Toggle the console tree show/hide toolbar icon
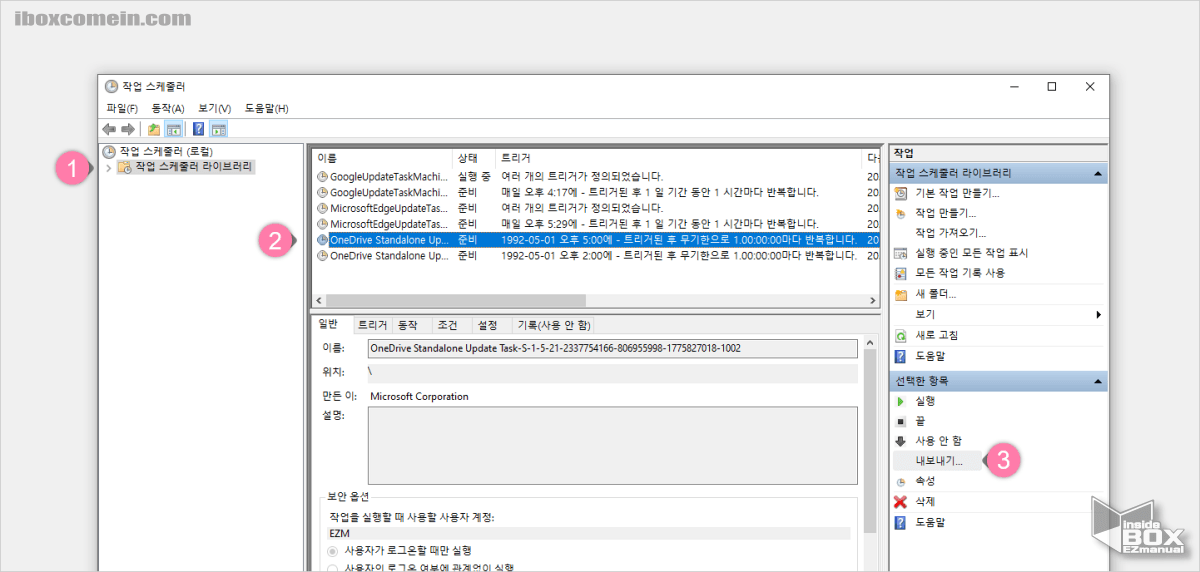 [x=173, y=129]
